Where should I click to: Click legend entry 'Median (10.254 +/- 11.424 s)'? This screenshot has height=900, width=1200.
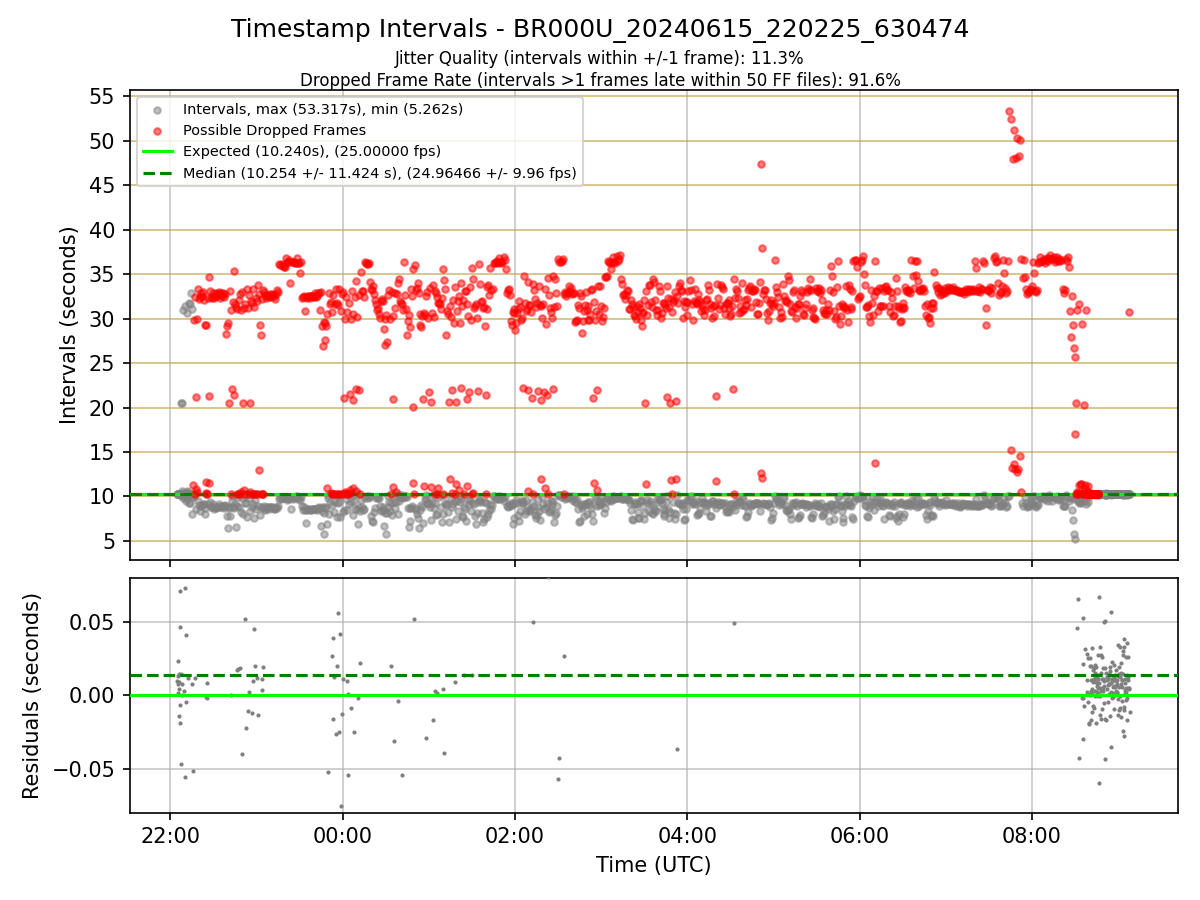click(x=380, y=173)
